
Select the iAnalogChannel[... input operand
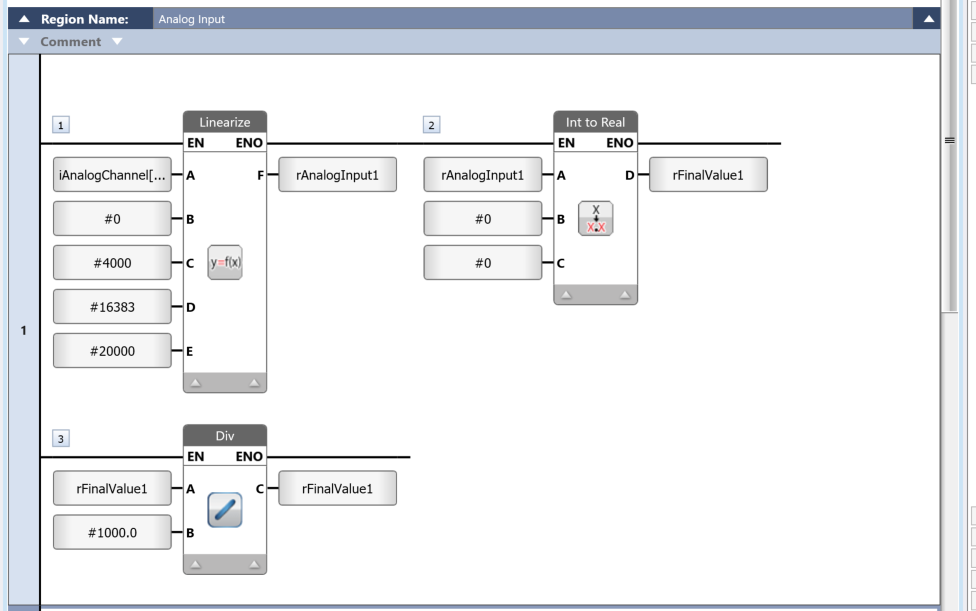click(x=112, y=175)
